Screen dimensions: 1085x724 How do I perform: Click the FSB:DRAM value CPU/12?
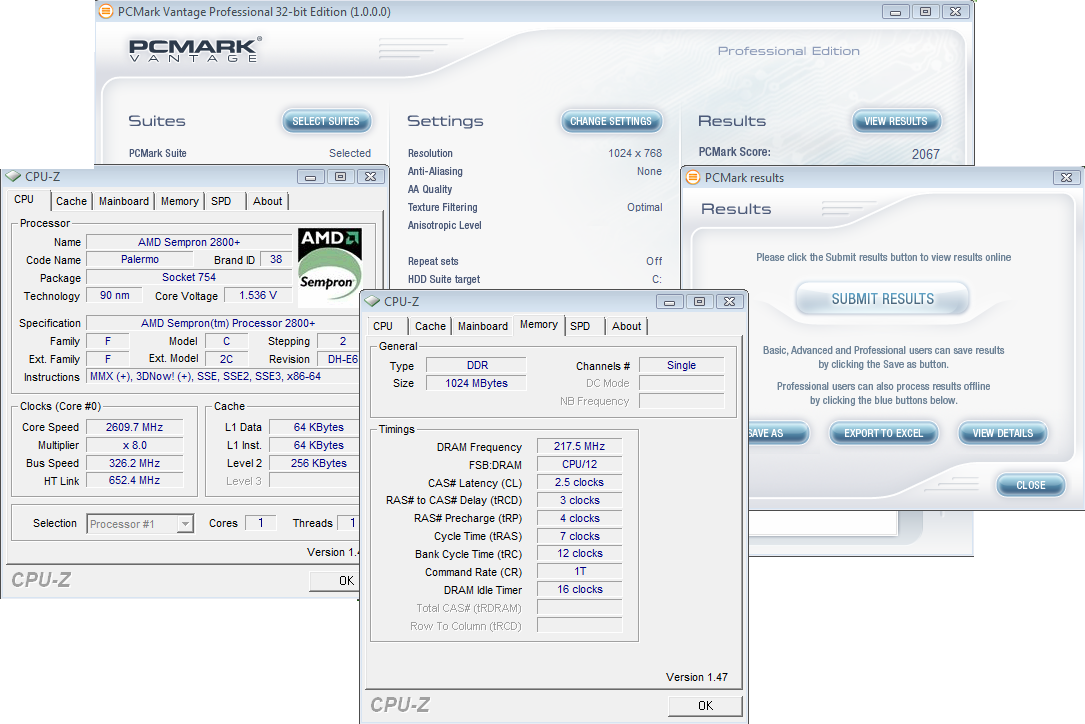[579, 464]
